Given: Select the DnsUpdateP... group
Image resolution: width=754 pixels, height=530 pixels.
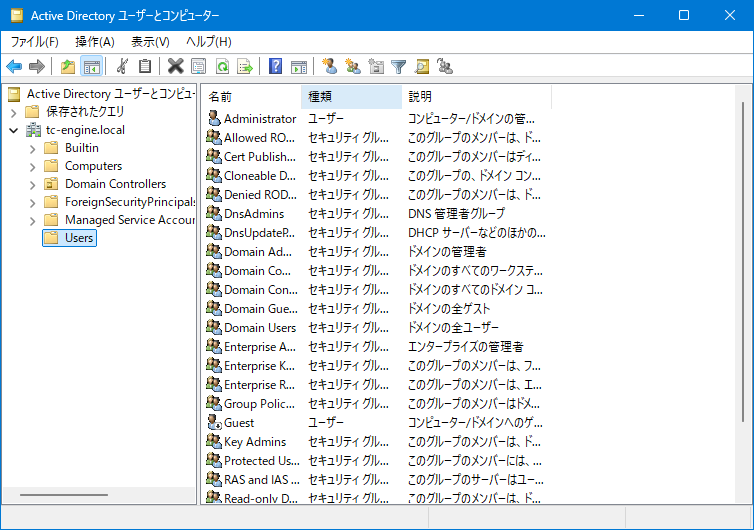Looking at the screenshot, I should [x=259, y=232].
